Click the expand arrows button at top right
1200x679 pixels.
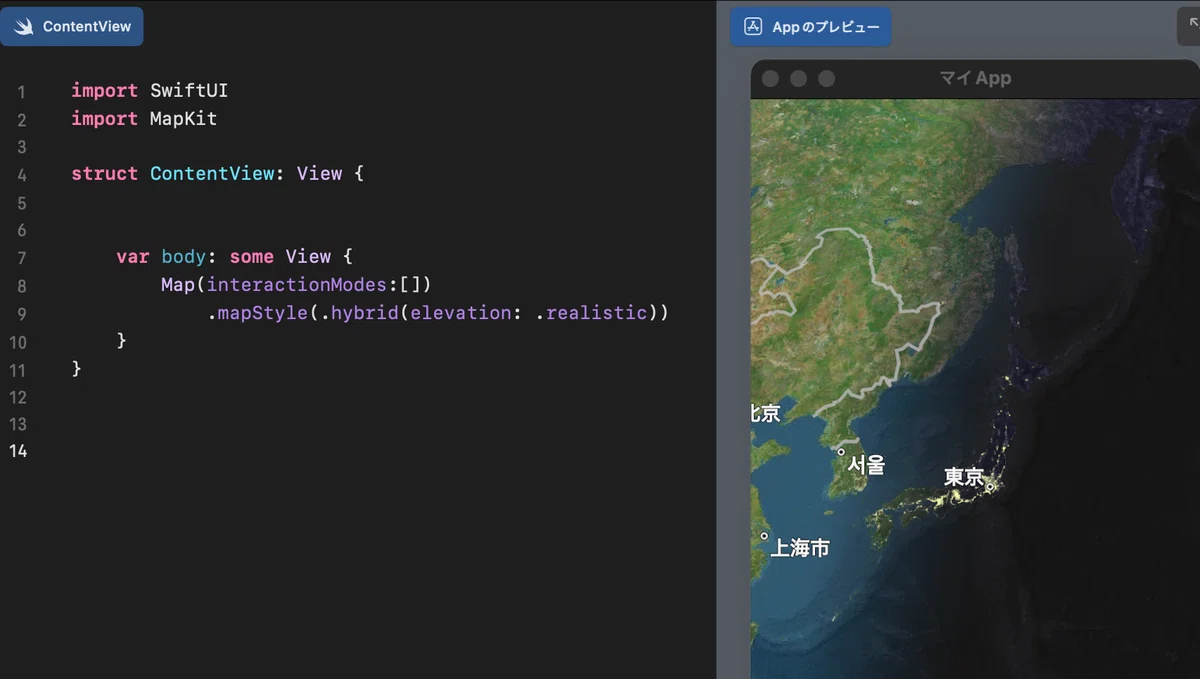(x=1190, y=26)
